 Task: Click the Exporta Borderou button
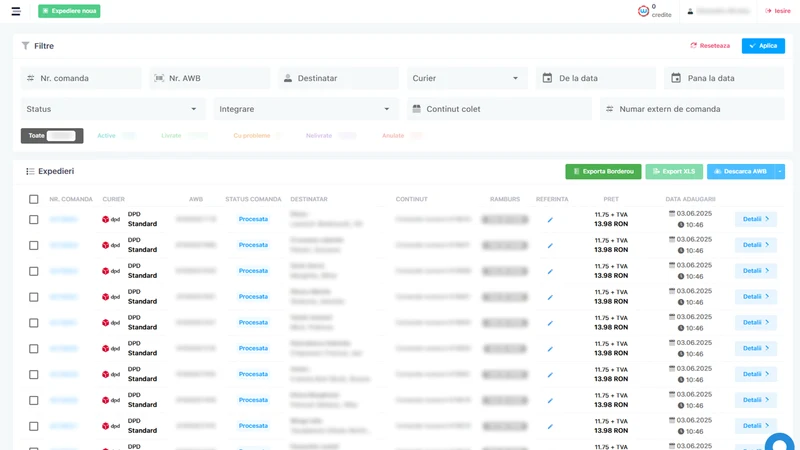(x=603, y=171)
